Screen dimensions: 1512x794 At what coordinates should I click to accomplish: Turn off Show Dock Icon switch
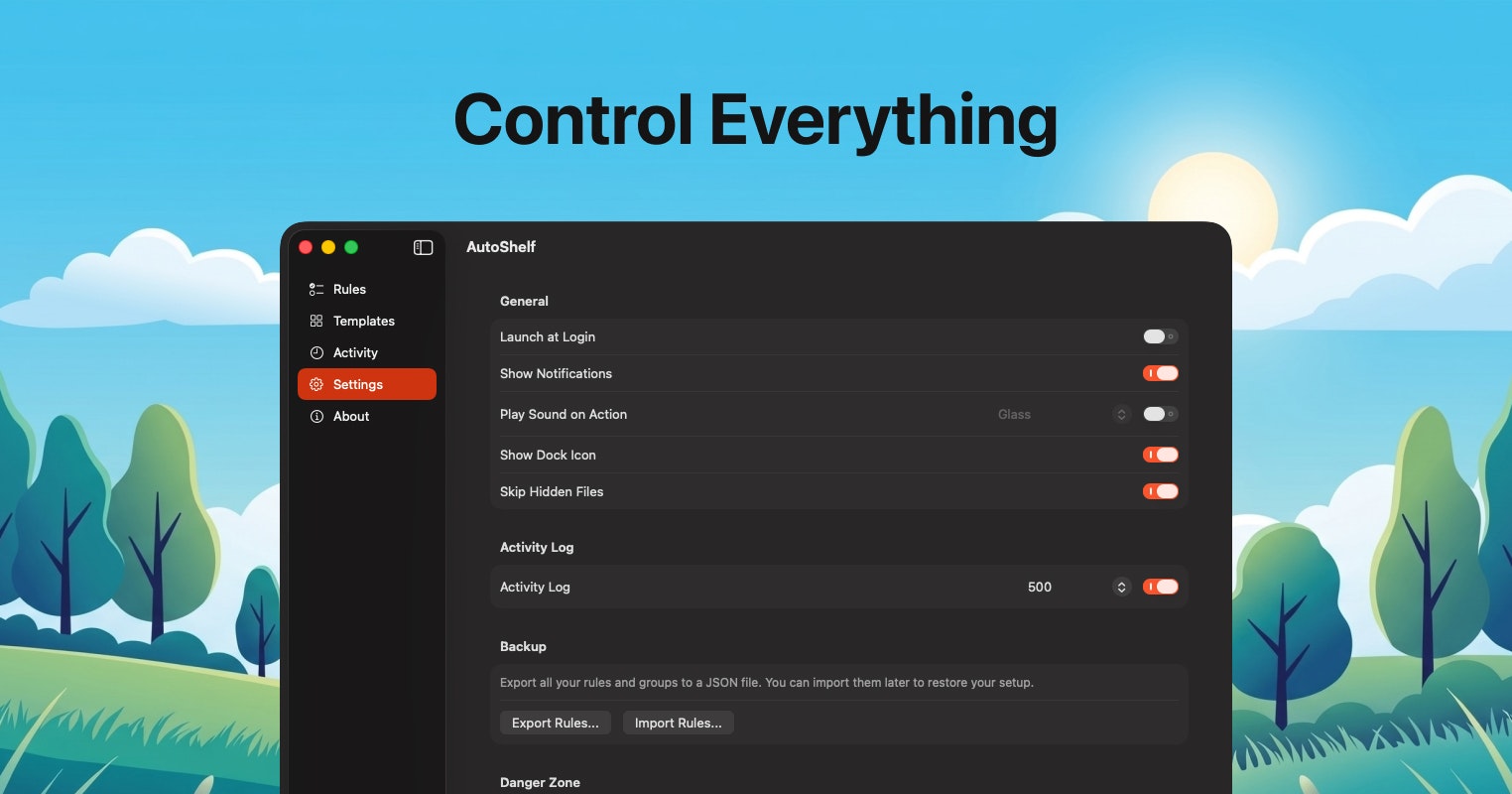tap(1160, 455)
